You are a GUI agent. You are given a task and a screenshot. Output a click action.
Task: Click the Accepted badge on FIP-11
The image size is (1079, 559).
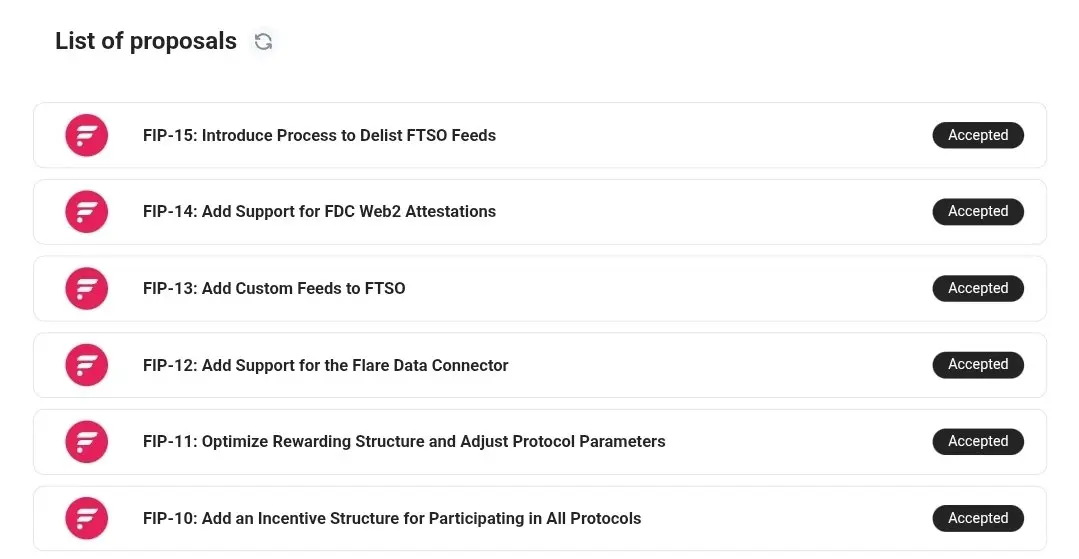[x=977, y=441]
